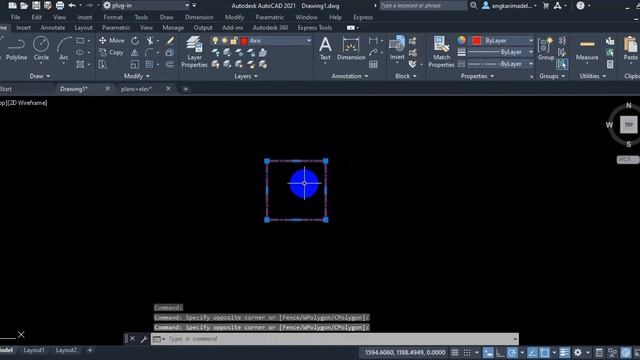640x360 pixels.
Task: Click the Mirror tool icon
Action: click(135, 53)
